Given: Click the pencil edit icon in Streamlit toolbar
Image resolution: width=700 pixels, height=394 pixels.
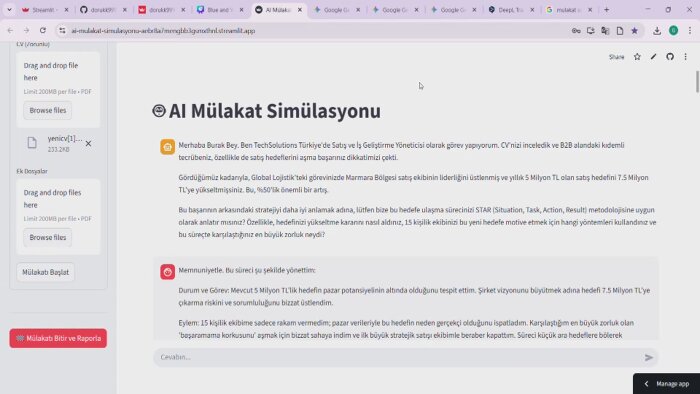Looking at the screenshot, I should 654,57.
